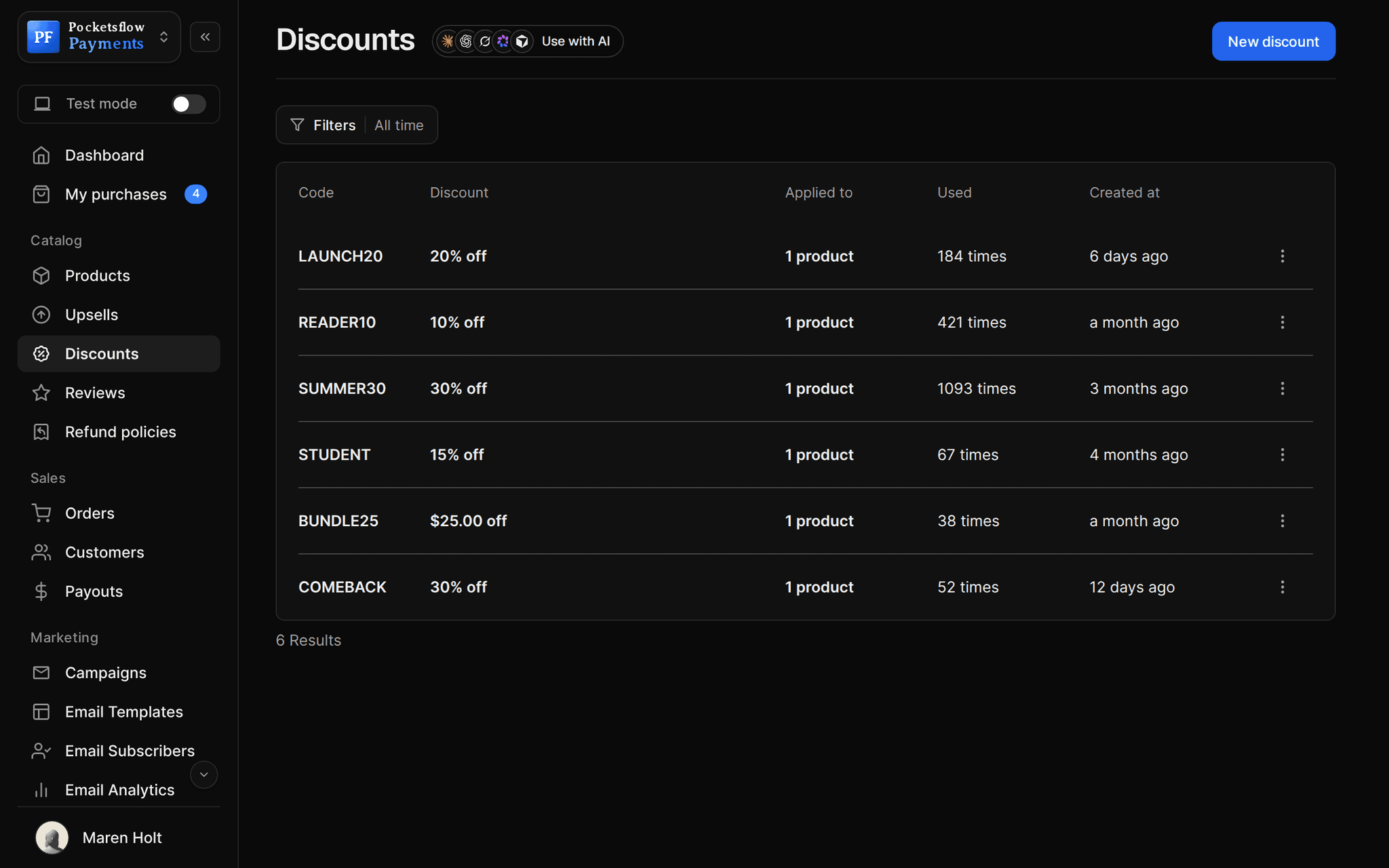Click Maren Holt's avatar

click(52, 837)
